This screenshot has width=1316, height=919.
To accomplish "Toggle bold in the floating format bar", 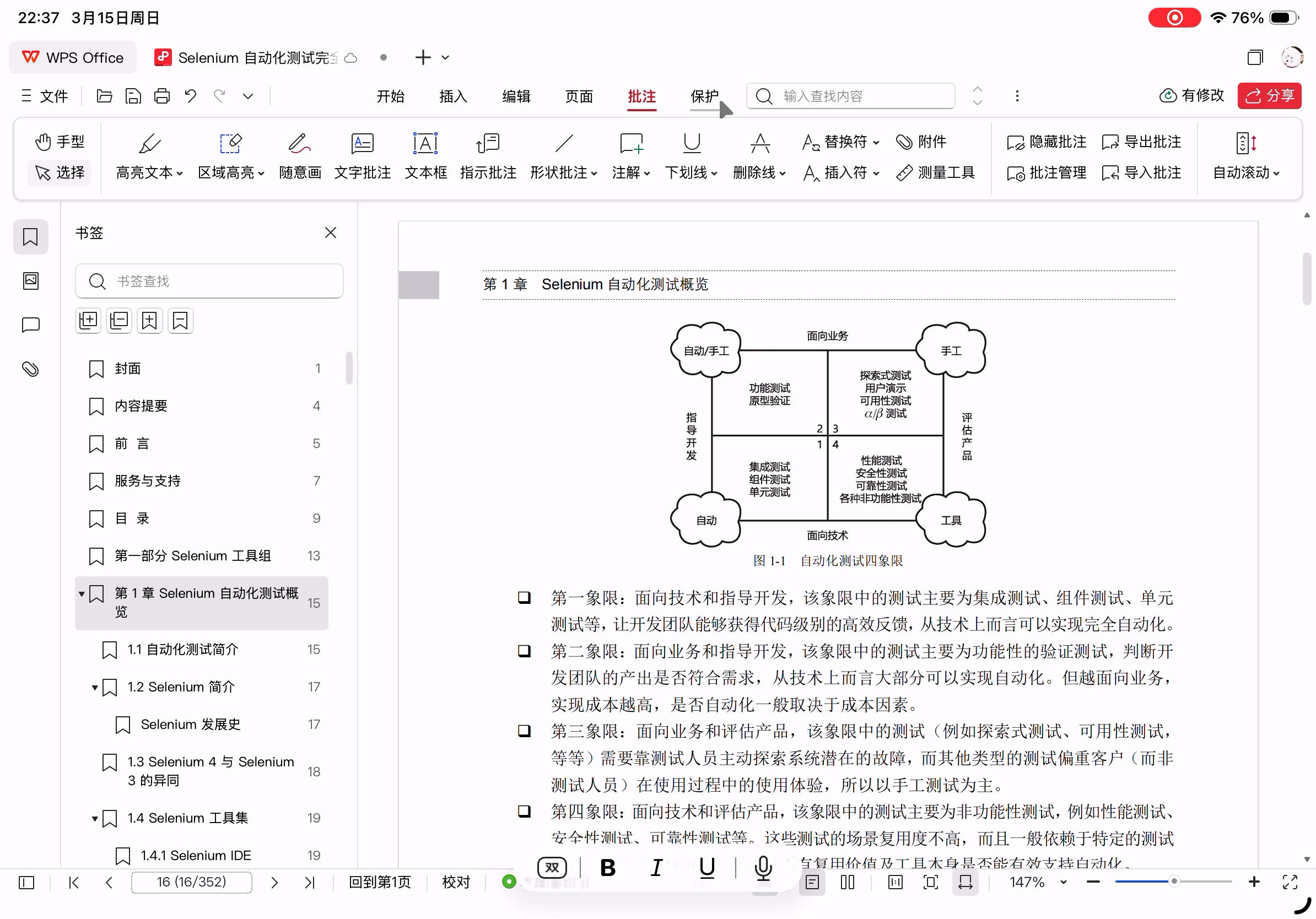I will [x=607, y=868].
